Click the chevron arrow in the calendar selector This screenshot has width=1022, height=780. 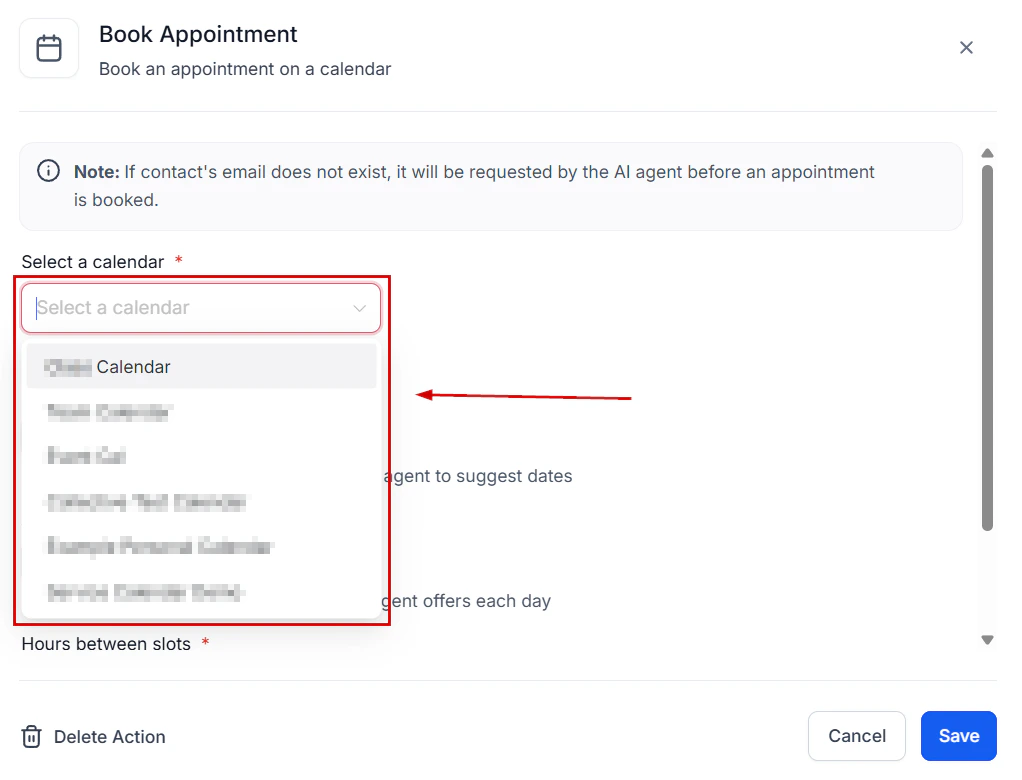point(359,307)
